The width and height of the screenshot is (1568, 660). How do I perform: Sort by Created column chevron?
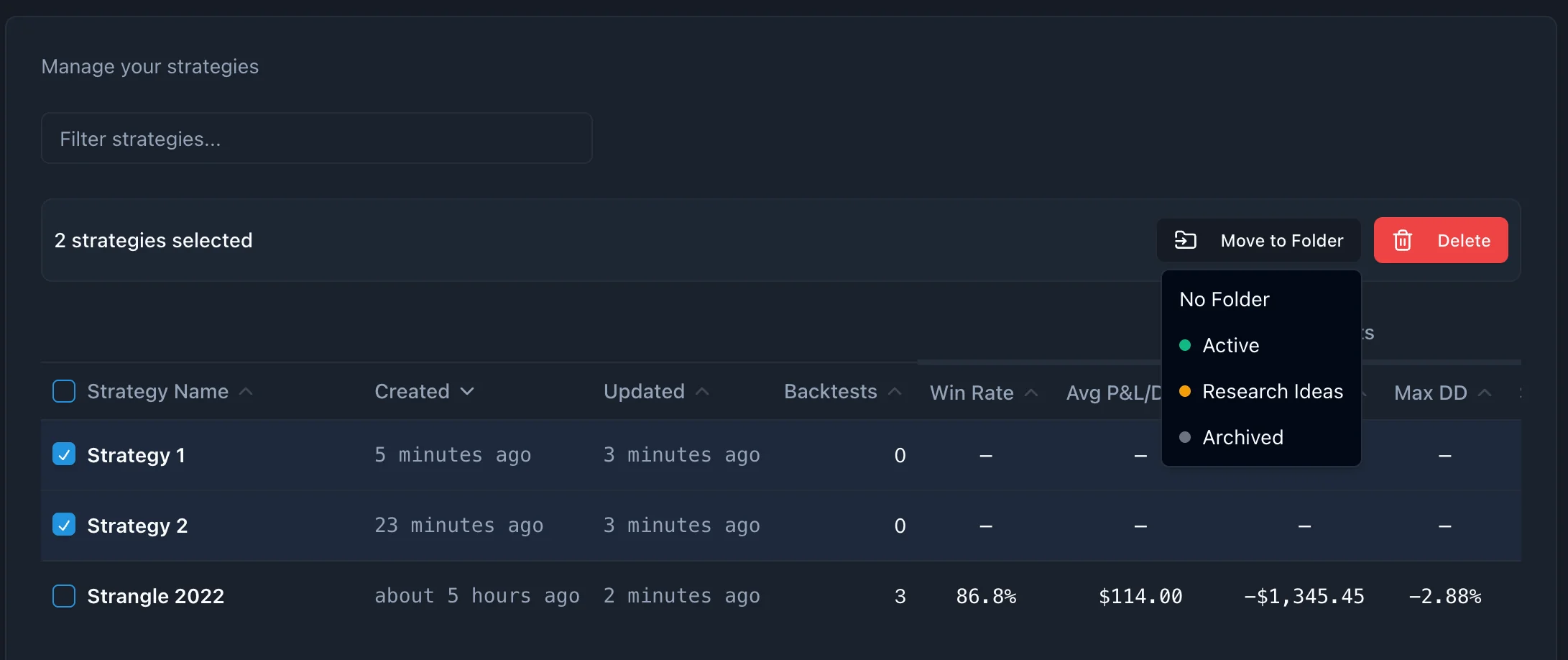point(467,391)
